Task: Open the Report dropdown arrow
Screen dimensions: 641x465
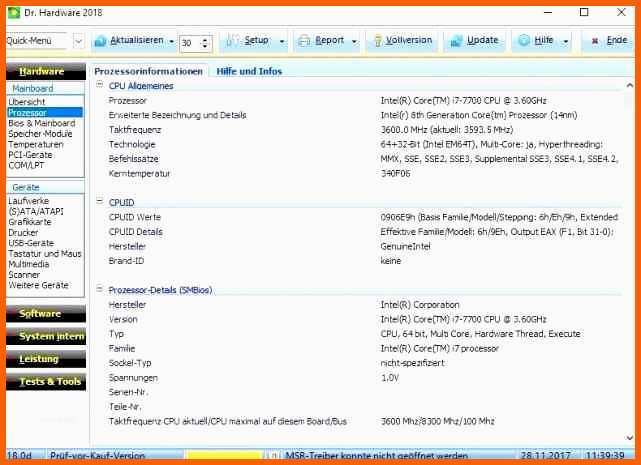Action: [354, 42]
